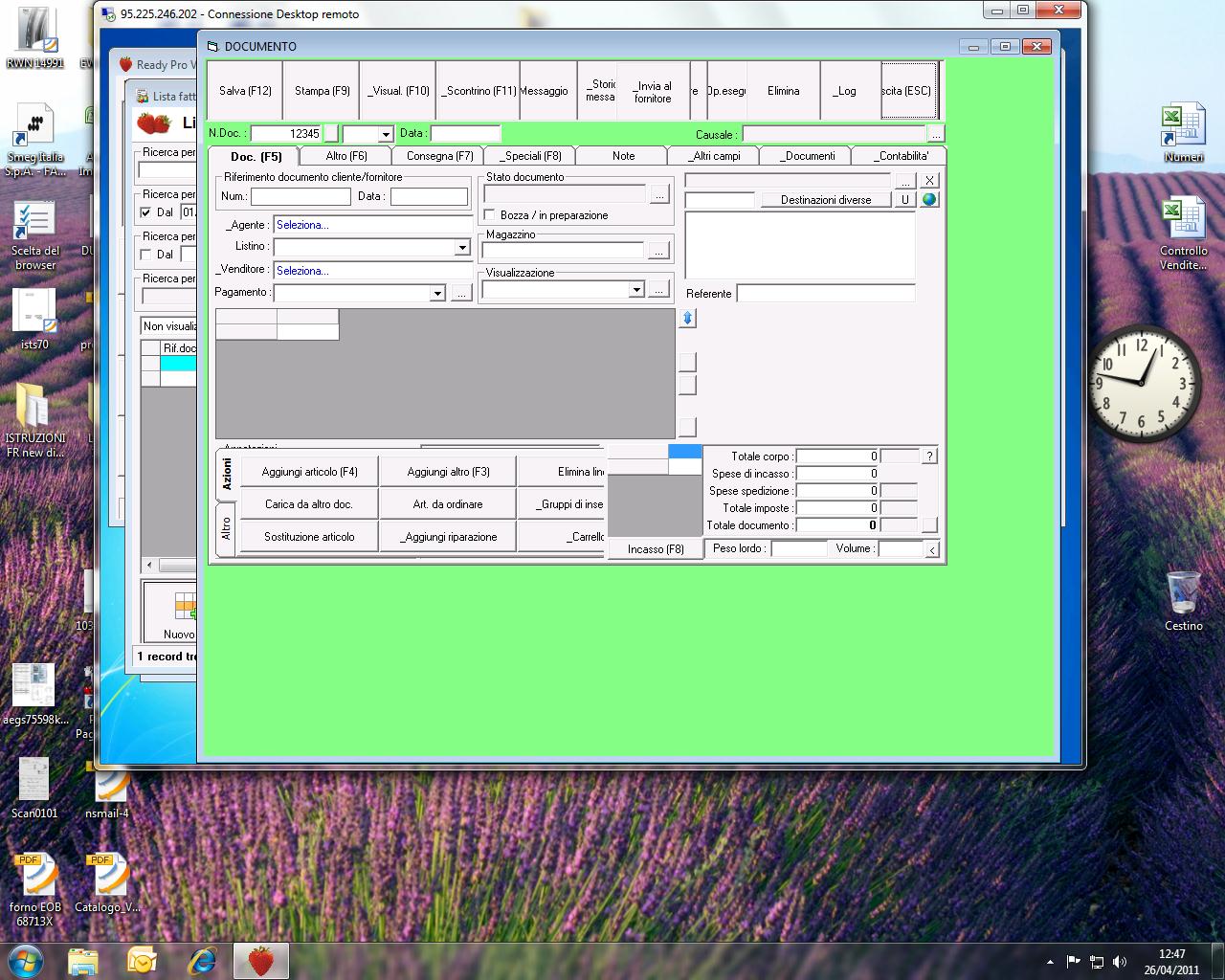Screen dimensions: 1225x980
Task: Open Internet Explorer from the taskbar
Action: click(201, 960)
